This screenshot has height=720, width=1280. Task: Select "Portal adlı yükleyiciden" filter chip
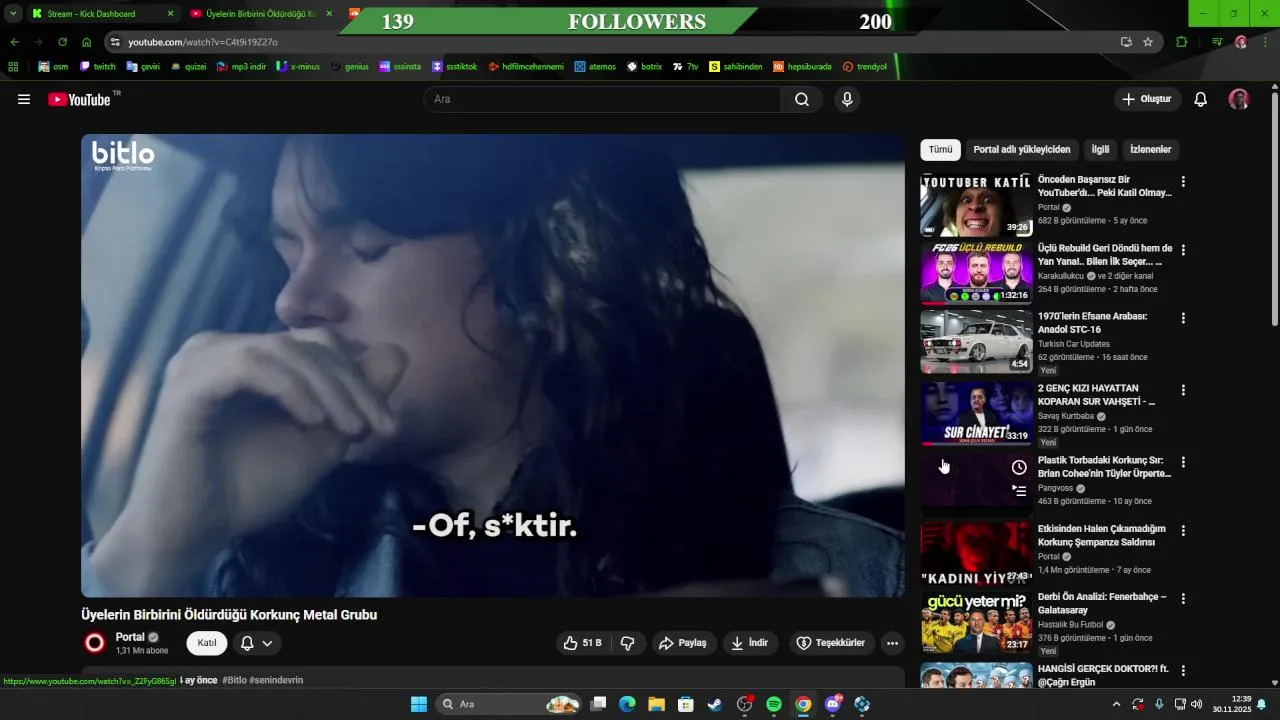(1022, 150)
